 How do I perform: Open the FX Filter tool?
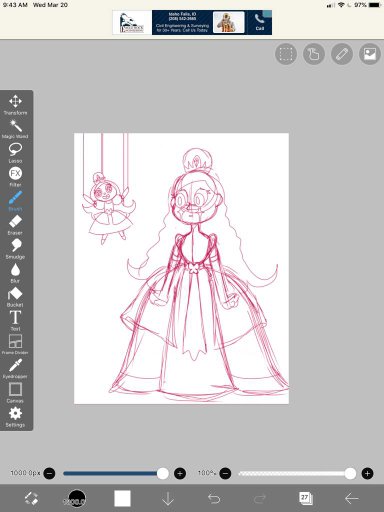coord(15,177)
